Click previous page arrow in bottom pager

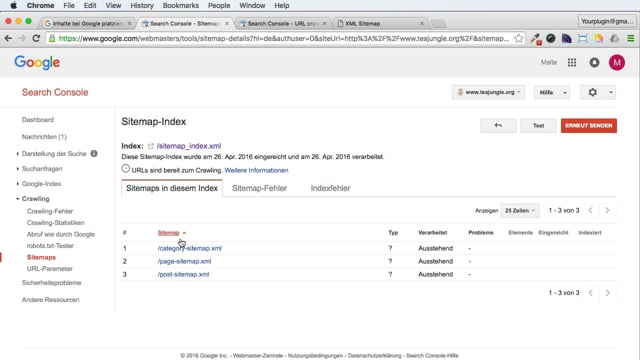(591, 293)
